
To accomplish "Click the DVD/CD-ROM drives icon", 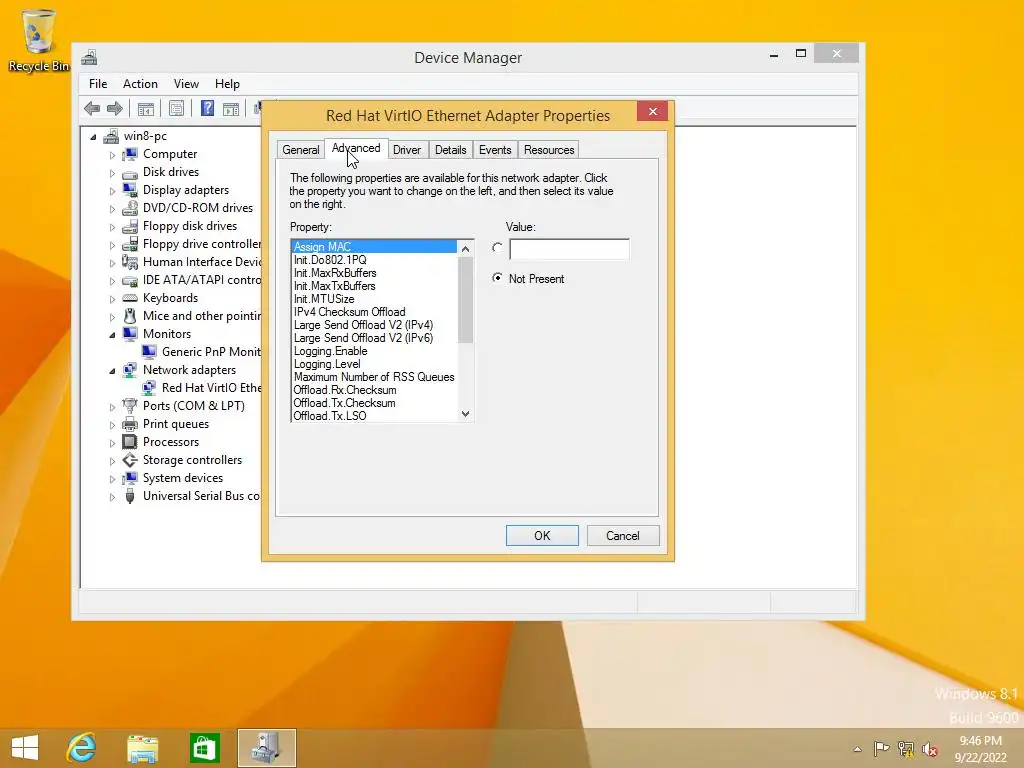I will [130, 208].
